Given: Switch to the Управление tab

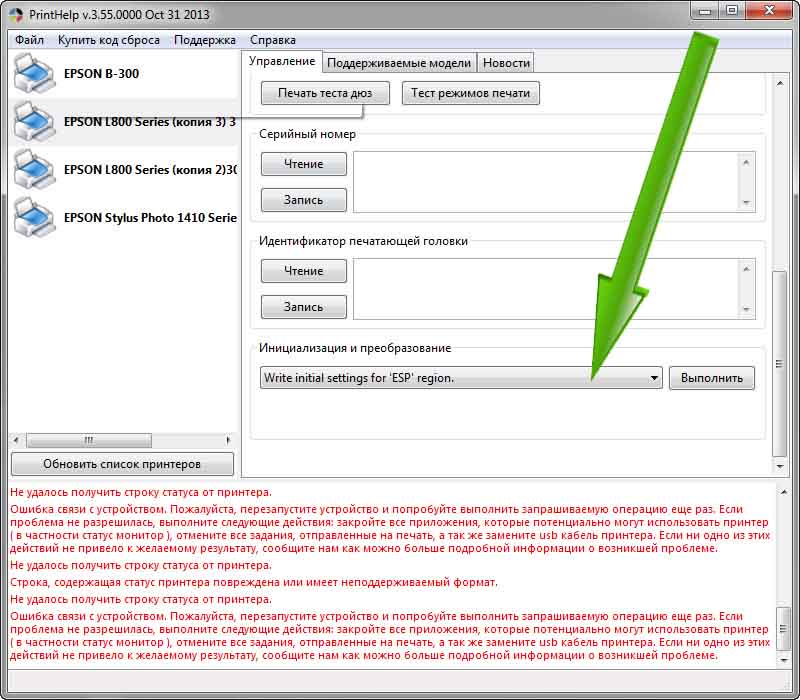Looking at the screenshot, I should point(282,61).
